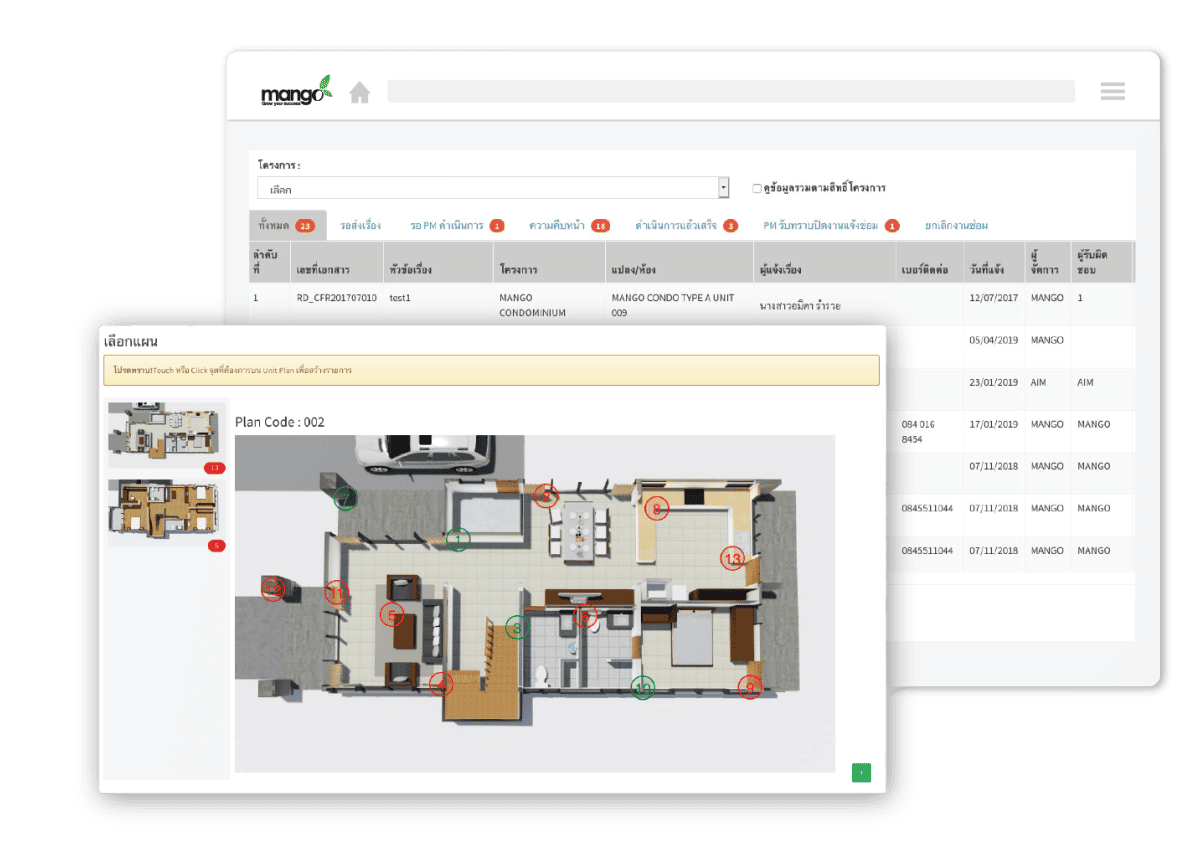Viewport: 1199px width, 851px height.
Task: Click red marker 13 in kitchen
Action: pos(733,559)
